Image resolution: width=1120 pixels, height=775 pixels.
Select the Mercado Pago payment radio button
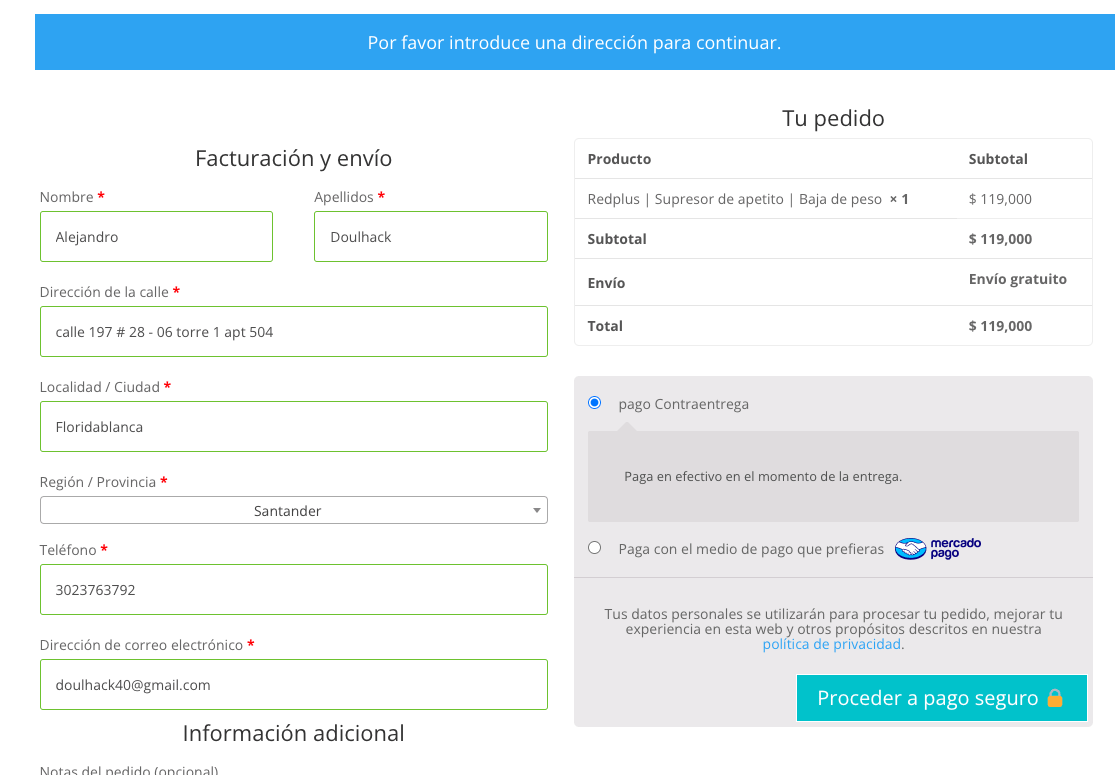click(594, 548)
